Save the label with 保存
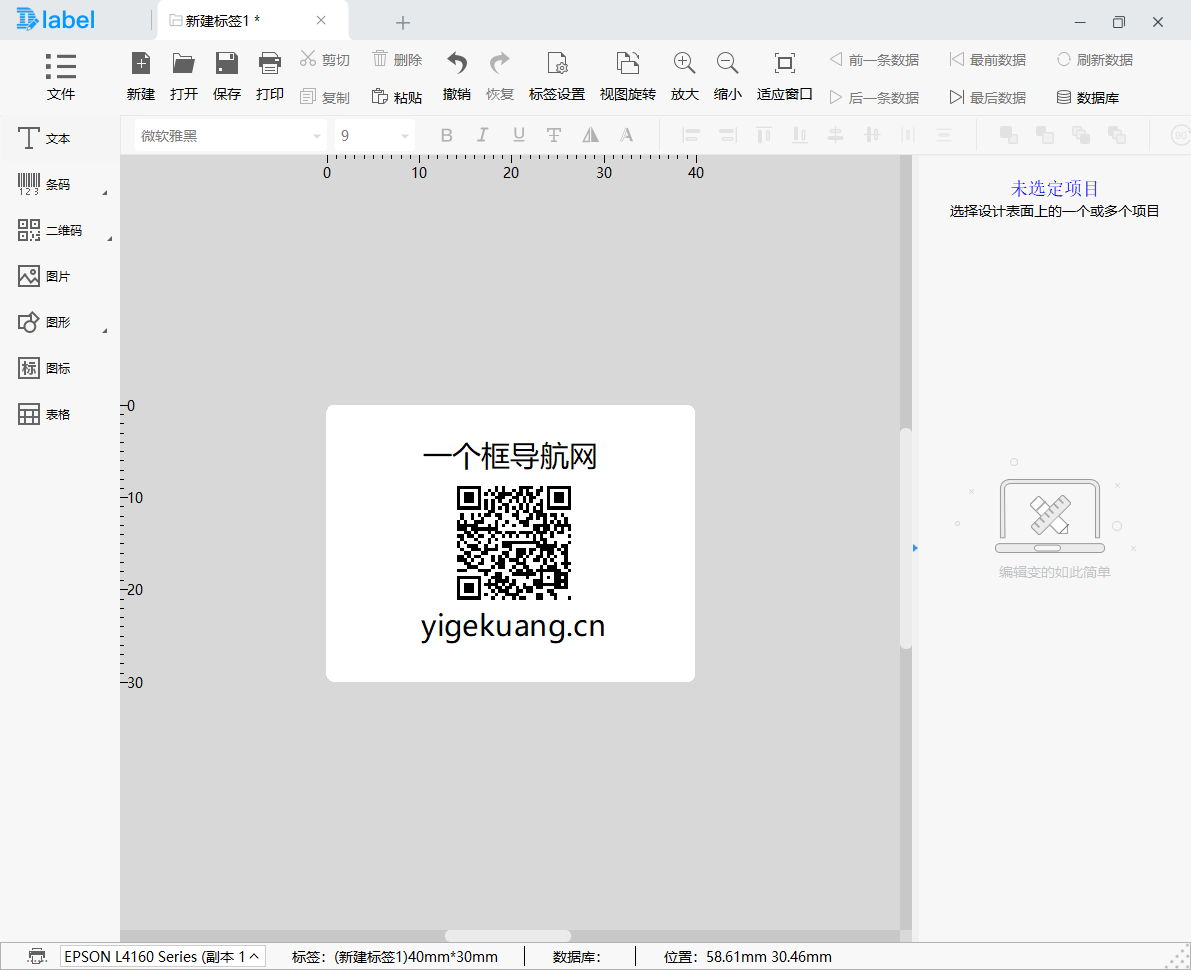This screenshot has width=1191, height=970. point(226,76)
